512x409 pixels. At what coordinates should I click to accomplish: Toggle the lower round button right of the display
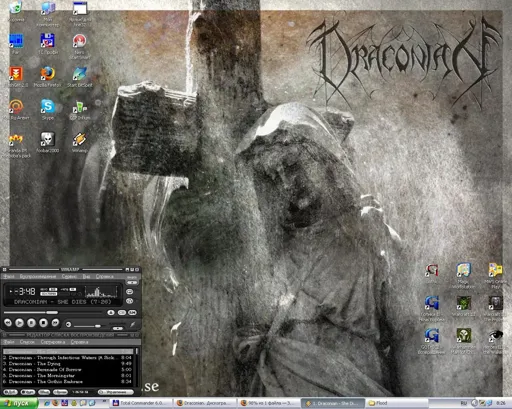130,301
